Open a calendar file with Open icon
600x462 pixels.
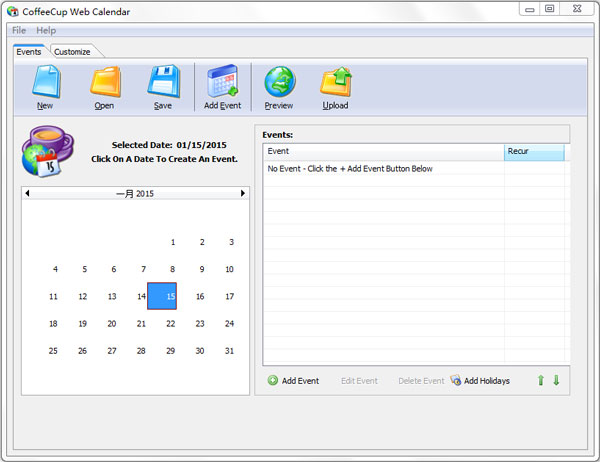coord(105,81)
